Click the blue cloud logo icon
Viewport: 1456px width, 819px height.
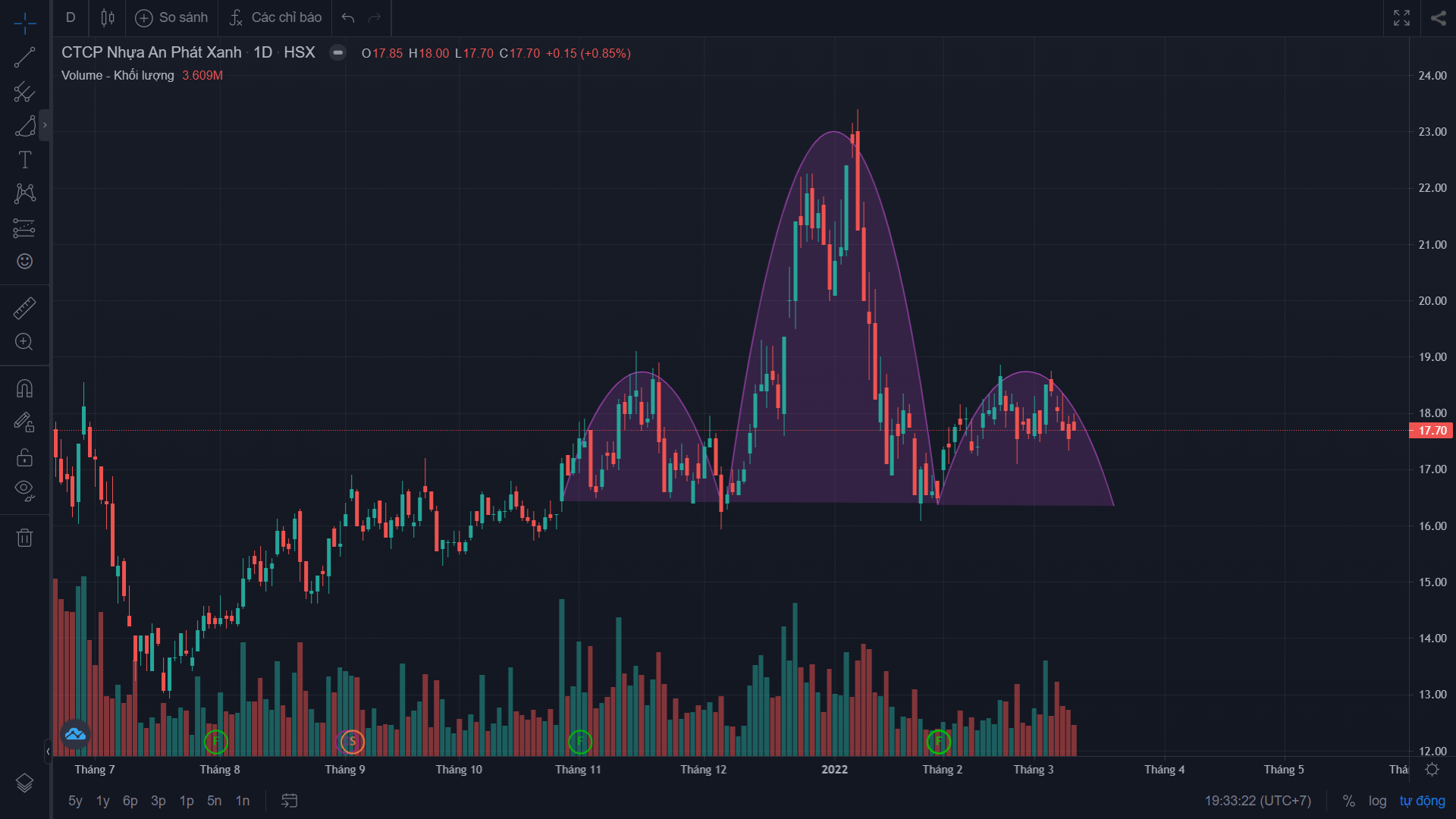coord(75,734)
